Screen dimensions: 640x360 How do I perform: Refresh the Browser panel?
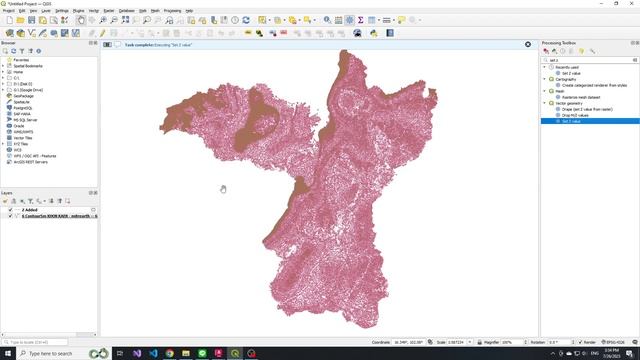coord(13,51)
